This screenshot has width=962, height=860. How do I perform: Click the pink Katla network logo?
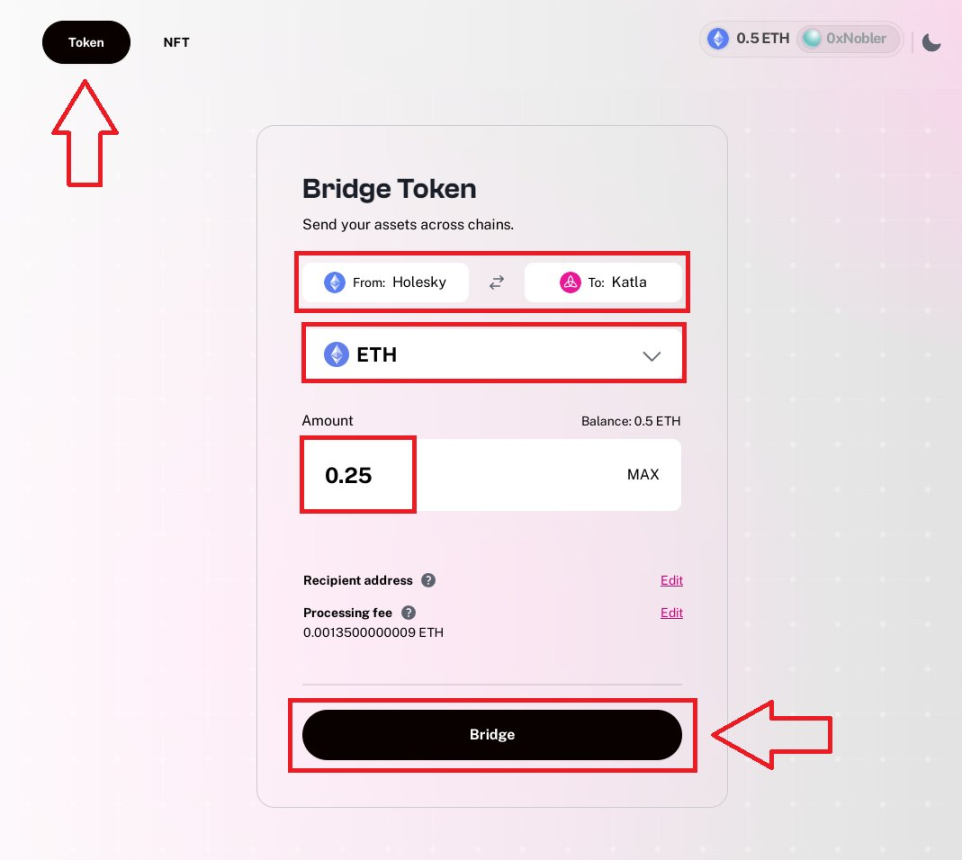(x=570, y=282)
